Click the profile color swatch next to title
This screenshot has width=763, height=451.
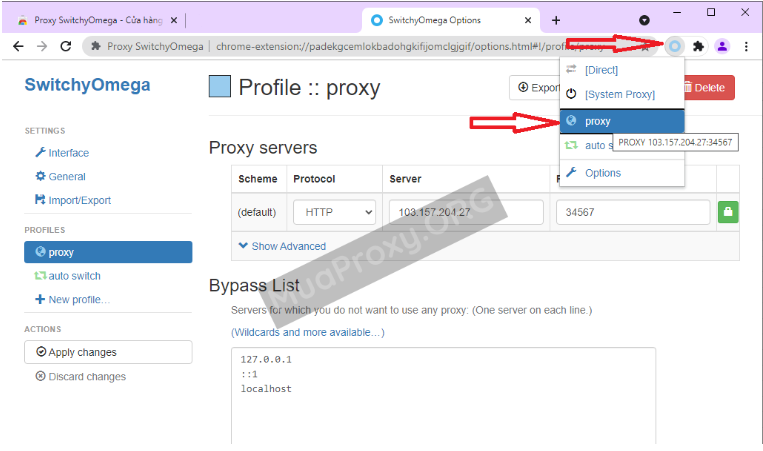click(x=219, y=87)
